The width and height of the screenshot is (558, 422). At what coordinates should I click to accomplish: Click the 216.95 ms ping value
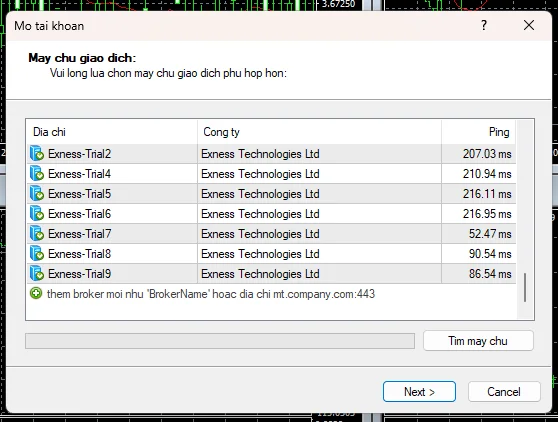[487, 213]
